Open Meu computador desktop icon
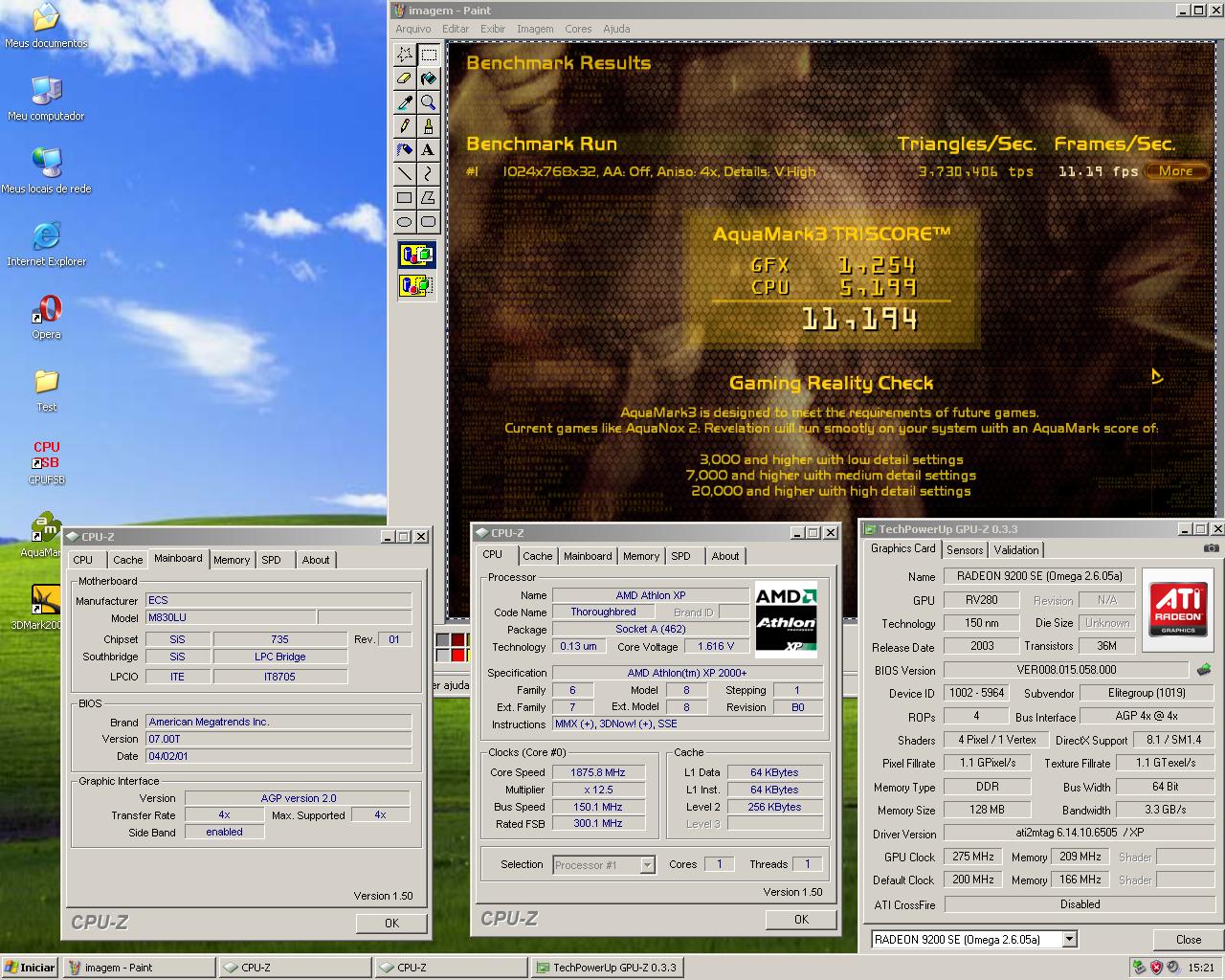Image resolution: width=1225 pixels, height=980 pixels. pos(46,99)
